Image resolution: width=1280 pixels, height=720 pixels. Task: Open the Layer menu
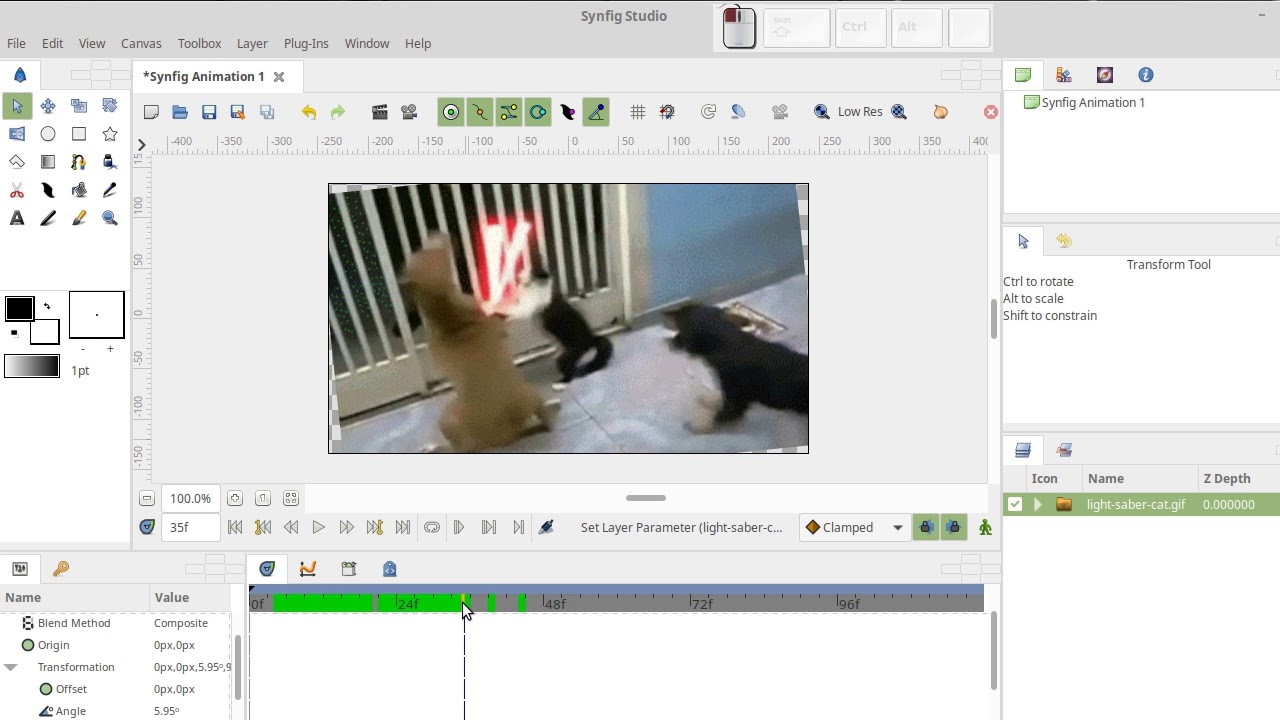pos(252,43)
